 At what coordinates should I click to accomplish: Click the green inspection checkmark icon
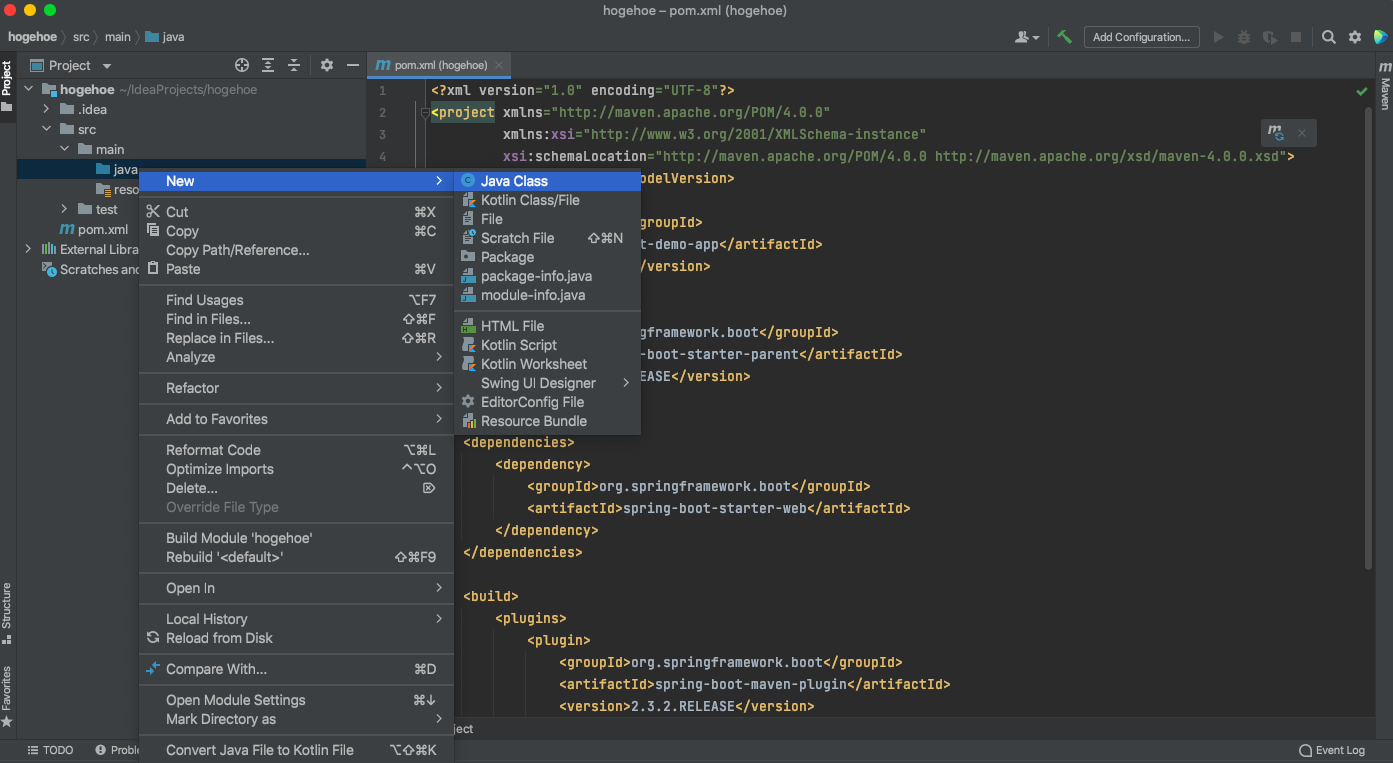point(1361,91)
